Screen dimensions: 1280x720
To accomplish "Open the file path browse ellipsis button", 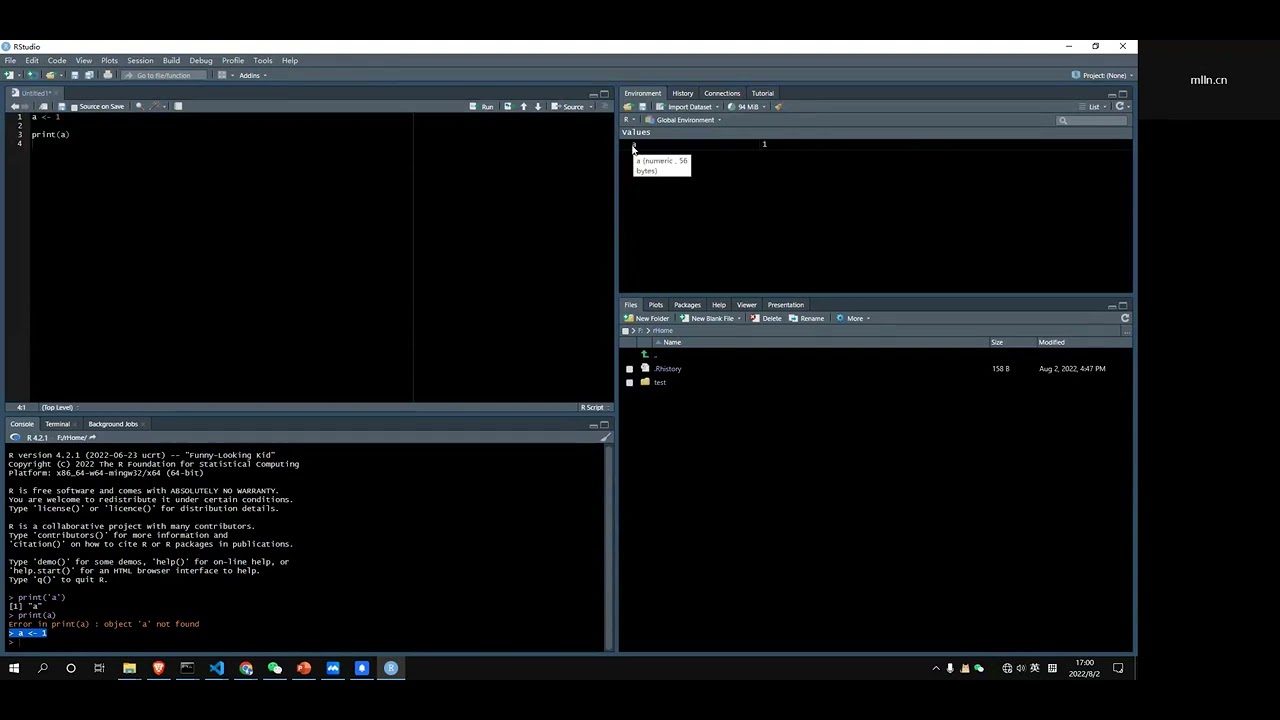I will [x=1126, y=330].
